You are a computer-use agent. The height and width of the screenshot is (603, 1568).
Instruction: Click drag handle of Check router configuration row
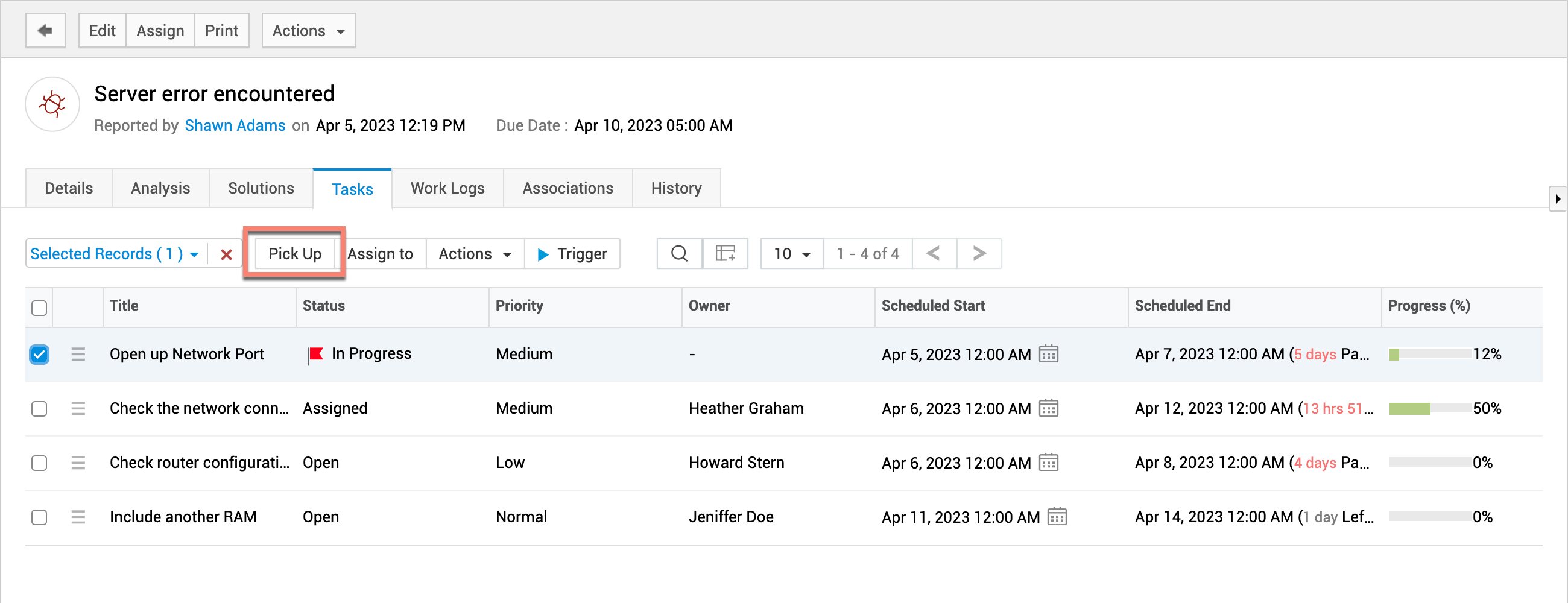tap(78, 463)
